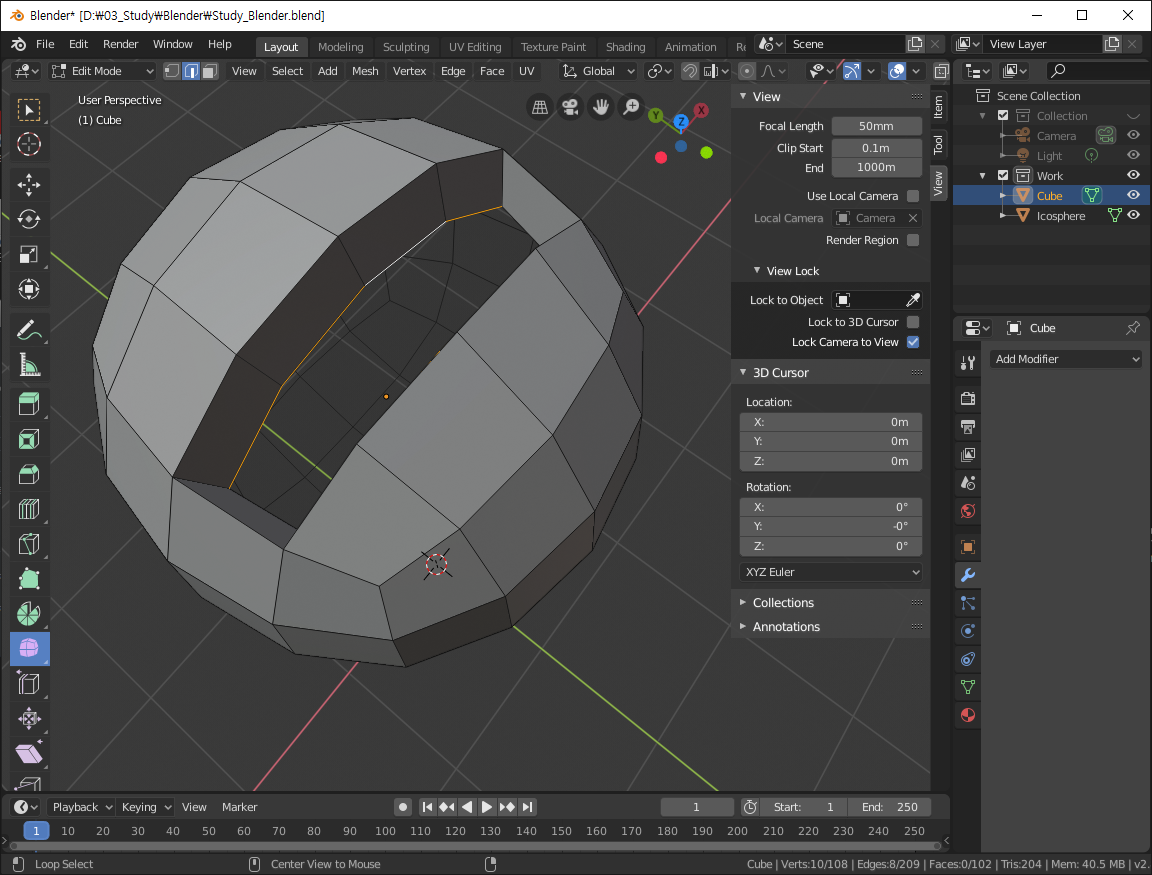This screenshot has width=1152, height=875.
Task: Select the Measure tool
Action: pos(29,364)
